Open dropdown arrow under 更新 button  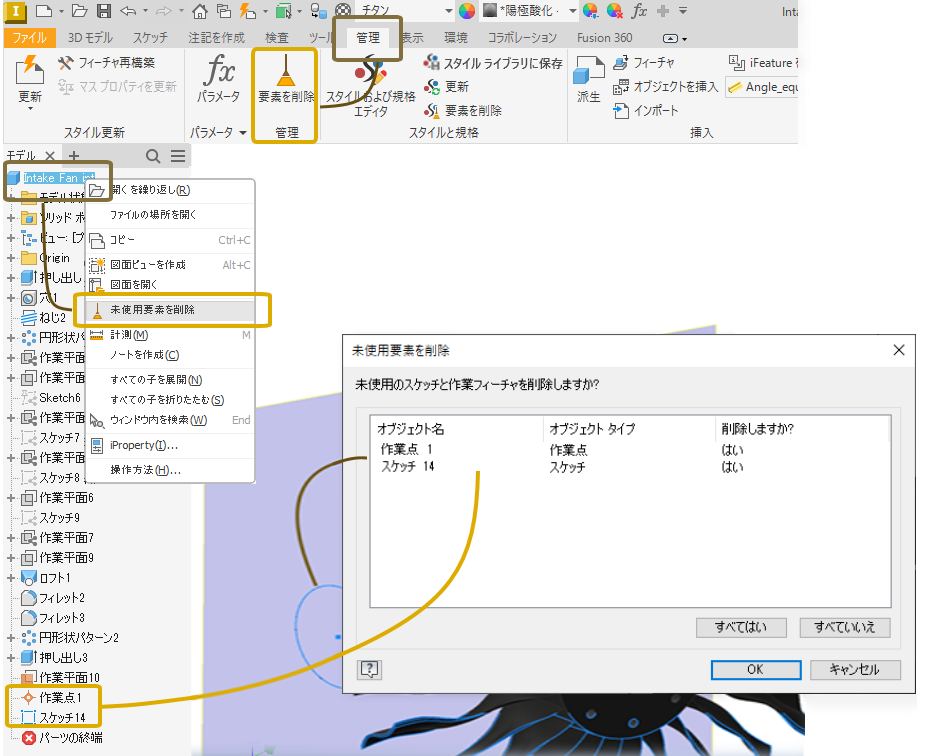(x=30, y=108)
